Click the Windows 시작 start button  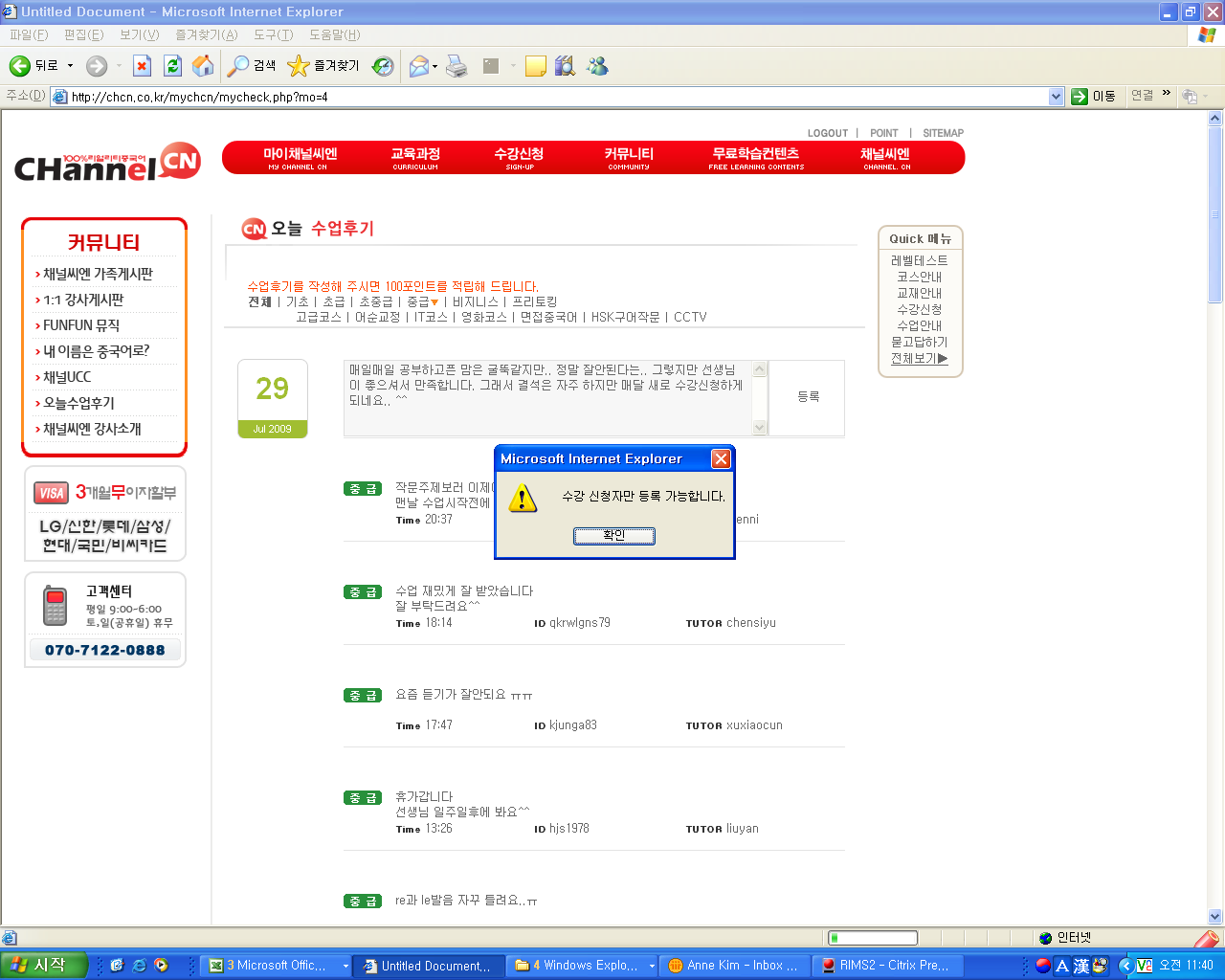point(43,966)
